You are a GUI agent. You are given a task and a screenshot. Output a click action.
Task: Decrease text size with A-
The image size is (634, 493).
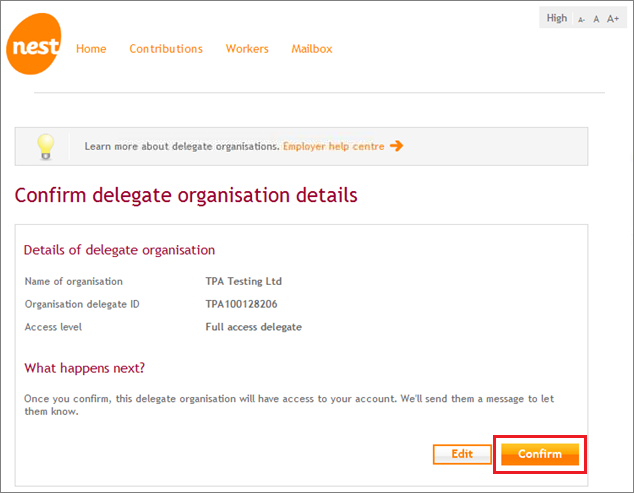point(581,19)
